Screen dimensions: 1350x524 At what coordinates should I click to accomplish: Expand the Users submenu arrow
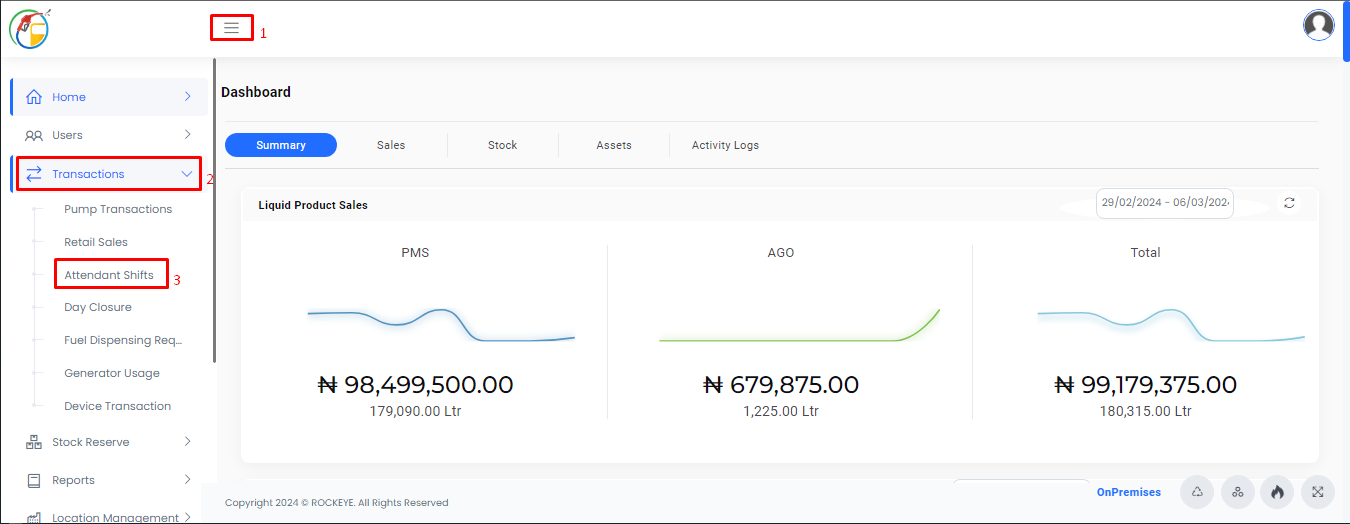pos(187,135)
